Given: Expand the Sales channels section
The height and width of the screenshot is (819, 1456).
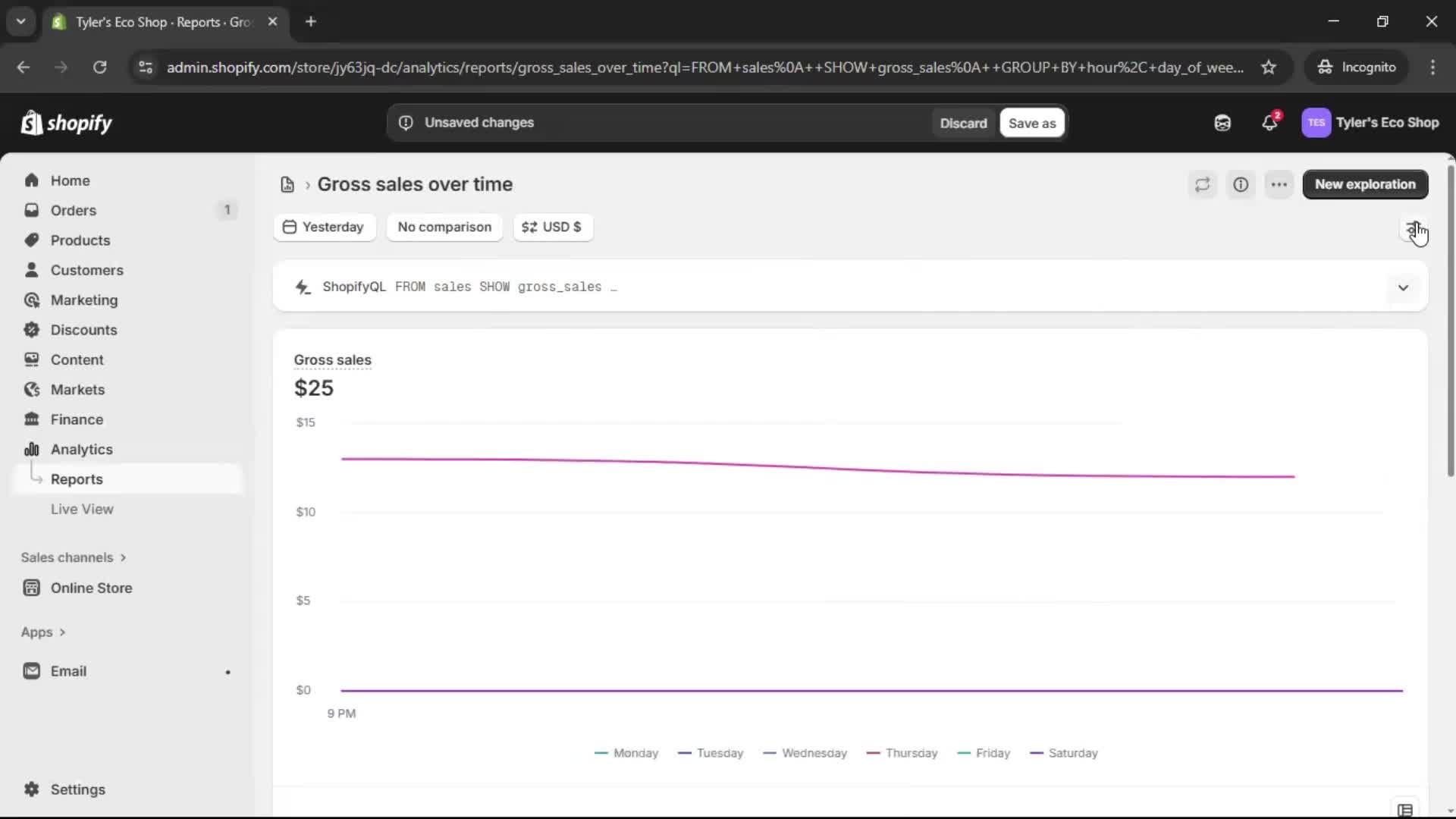Looking at the screenshot, I should 74,557.
